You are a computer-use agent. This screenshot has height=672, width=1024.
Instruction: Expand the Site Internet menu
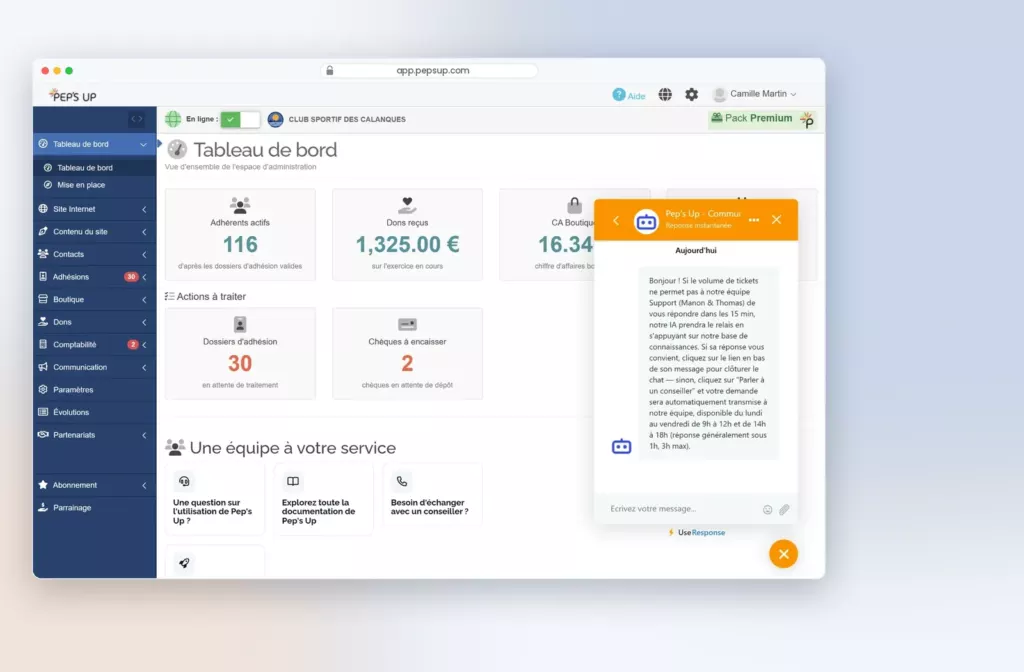(94, 209)
